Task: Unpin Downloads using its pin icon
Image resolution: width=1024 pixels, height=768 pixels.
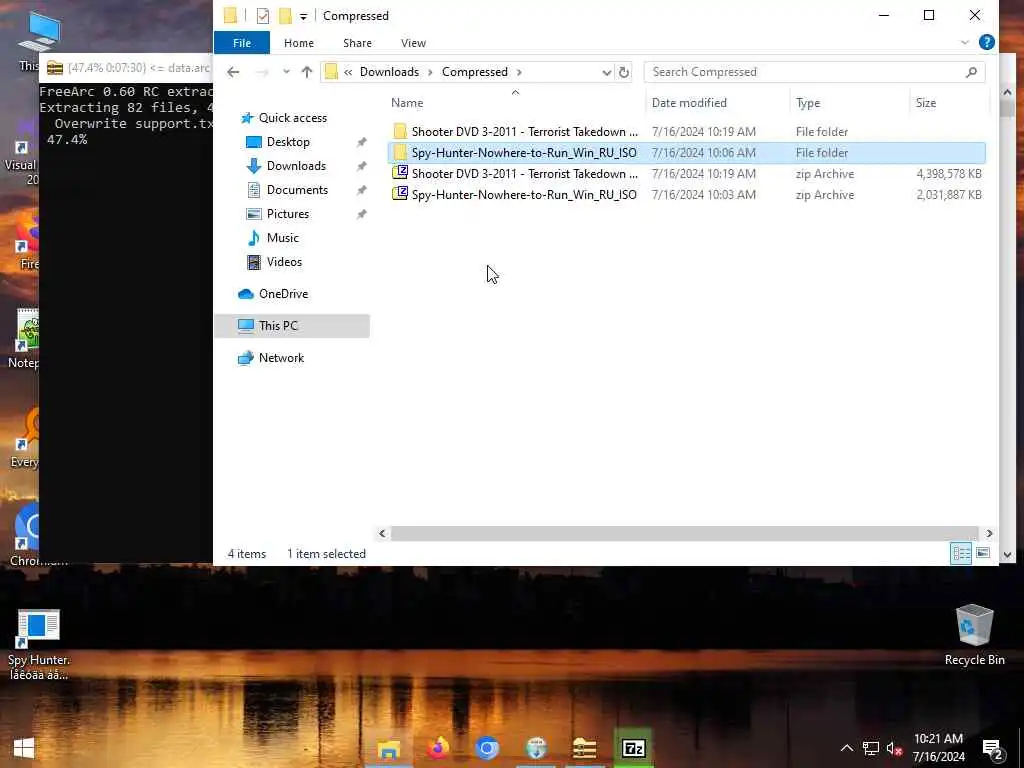Action: click(361, 166)
